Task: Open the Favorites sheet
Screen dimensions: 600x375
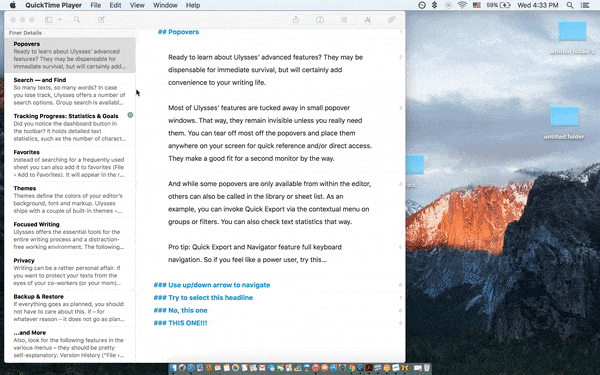Action: pos(70,163)
